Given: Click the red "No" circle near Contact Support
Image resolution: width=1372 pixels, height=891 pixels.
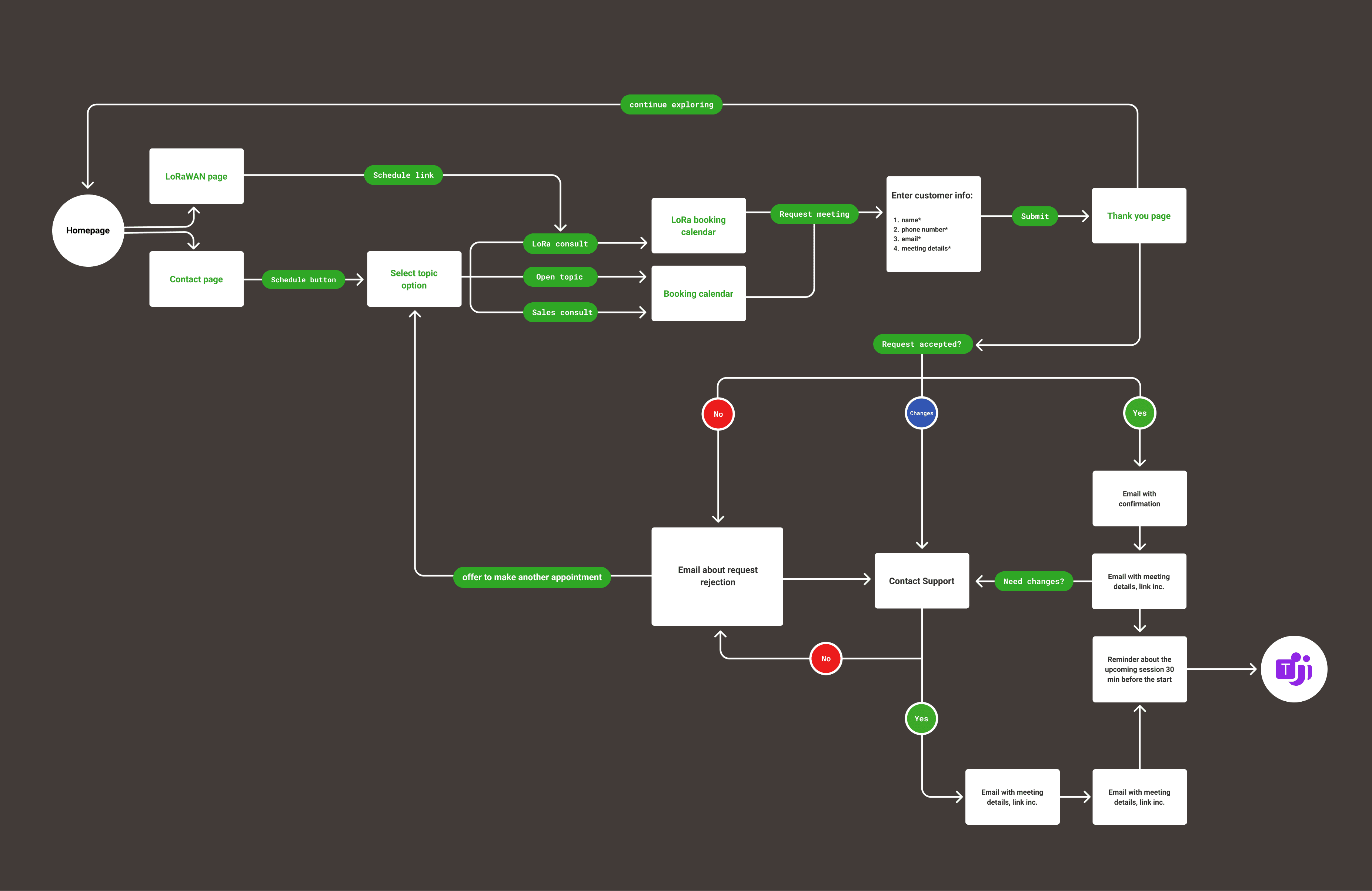Looking at the screenshot, I should pos(826,658).
